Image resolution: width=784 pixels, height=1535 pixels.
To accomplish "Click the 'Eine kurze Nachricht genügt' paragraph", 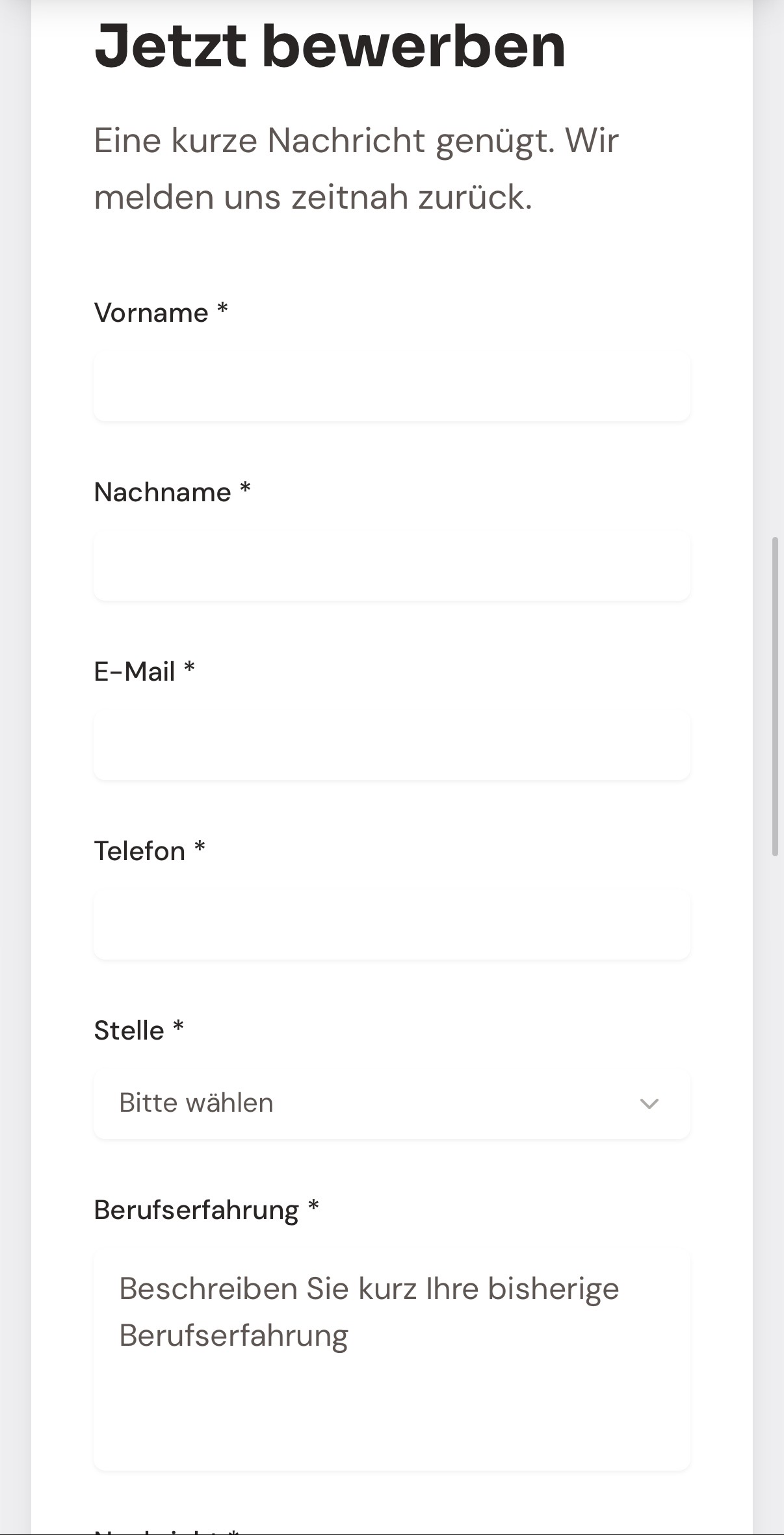I will coord(356,168).
